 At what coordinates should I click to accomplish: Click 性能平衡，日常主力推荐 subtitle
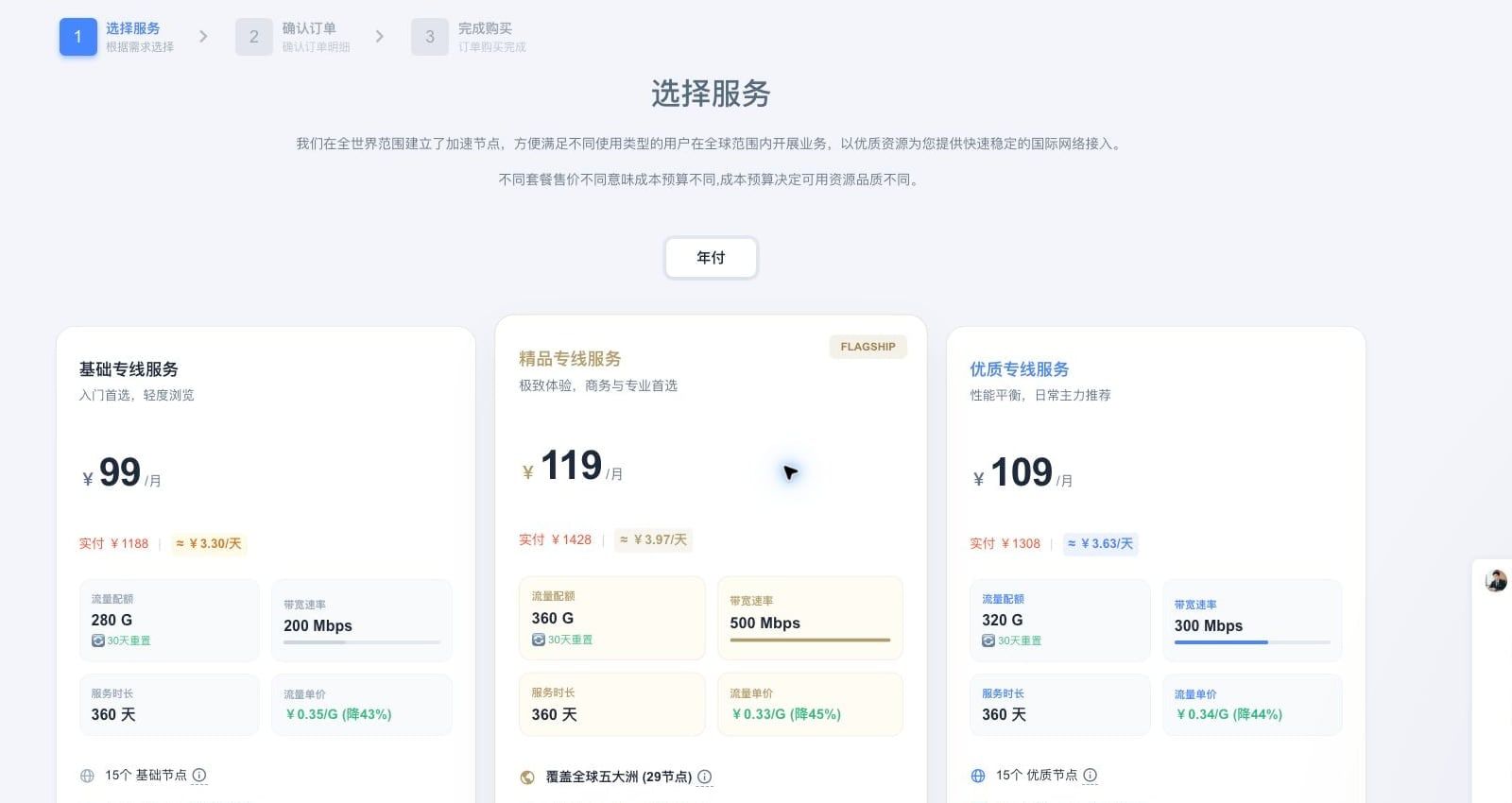point(1040,395)
